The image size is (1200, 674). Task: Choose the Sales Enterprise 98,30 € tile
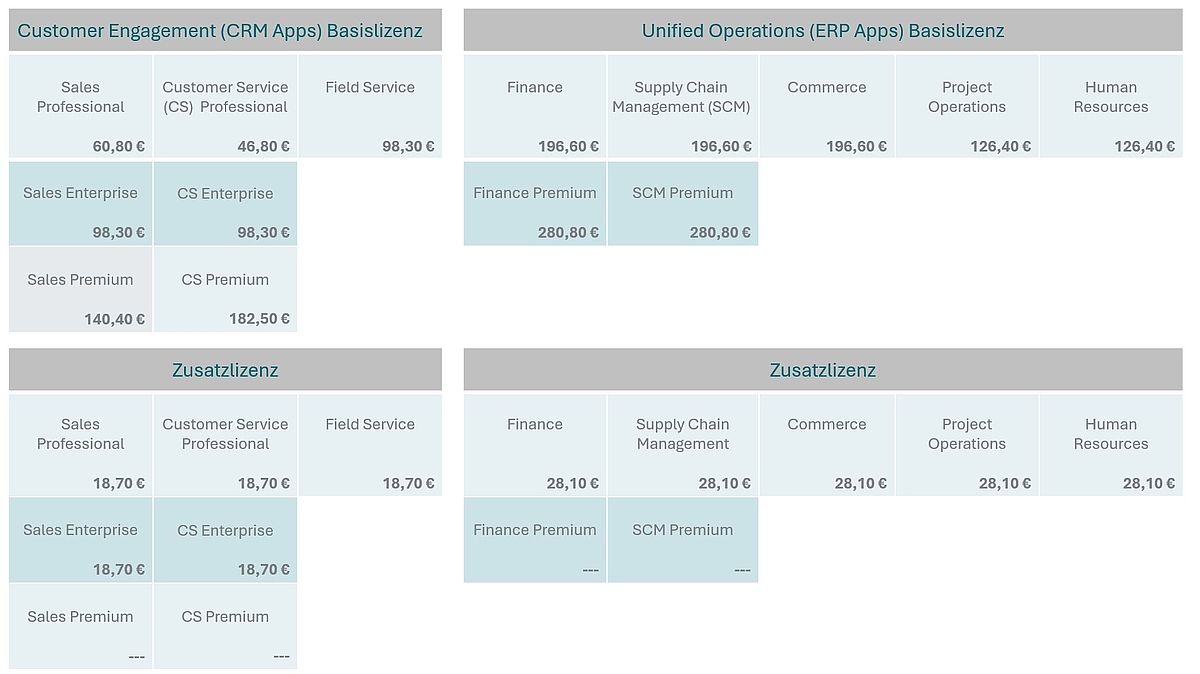coord(80,204)
